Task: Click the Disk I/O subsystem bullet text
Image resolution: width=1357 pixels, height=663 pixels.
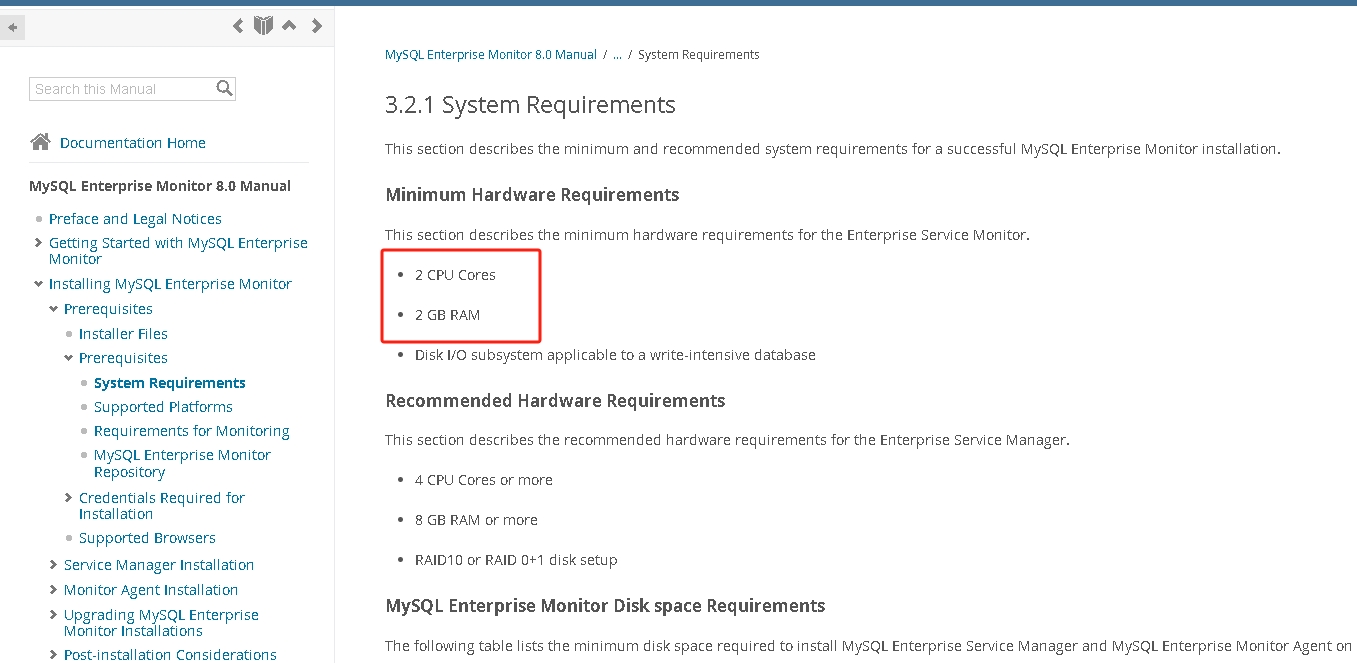Action: [615, 355]
